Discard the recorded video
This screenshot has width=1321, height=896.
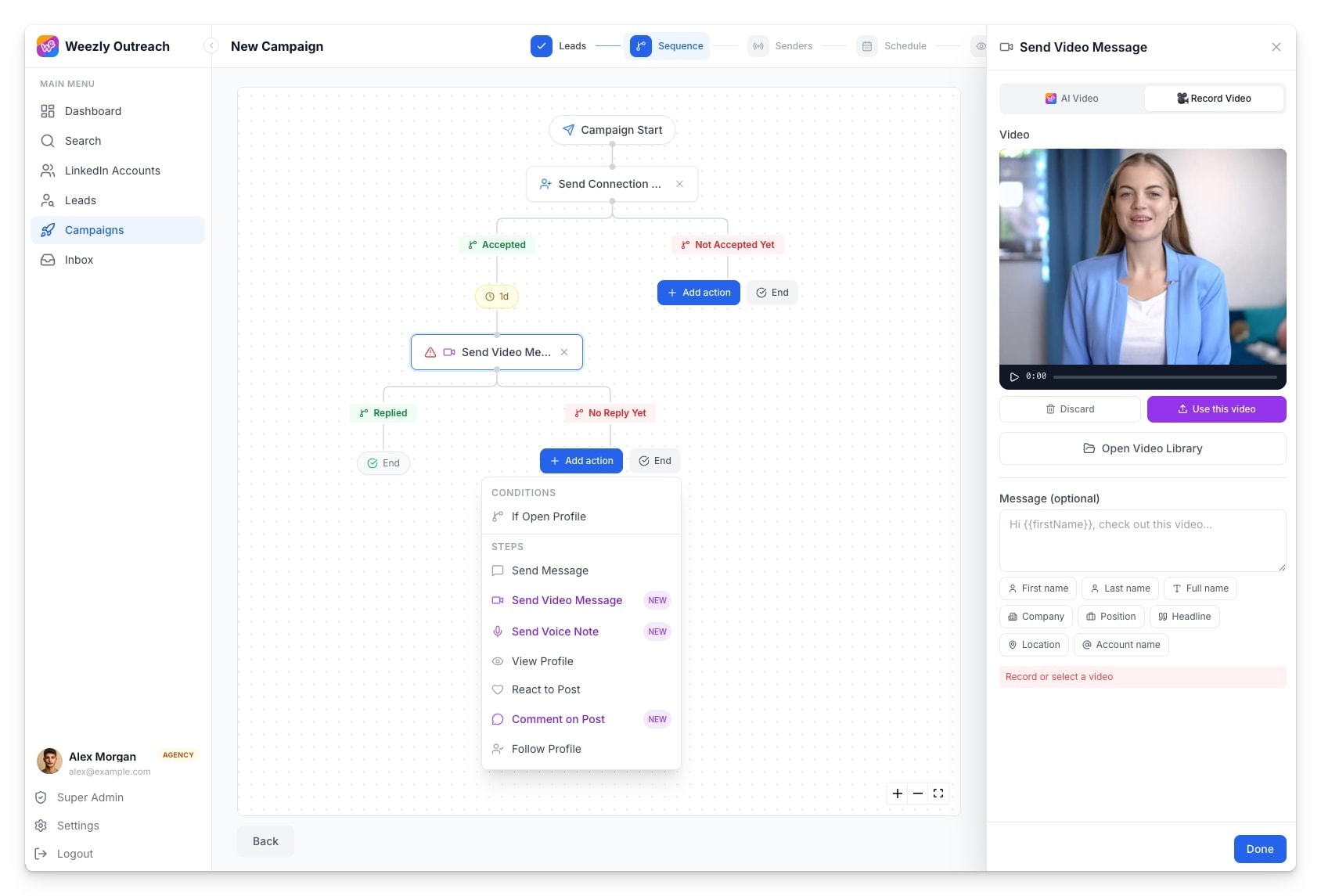click(x=1070, y=409)
